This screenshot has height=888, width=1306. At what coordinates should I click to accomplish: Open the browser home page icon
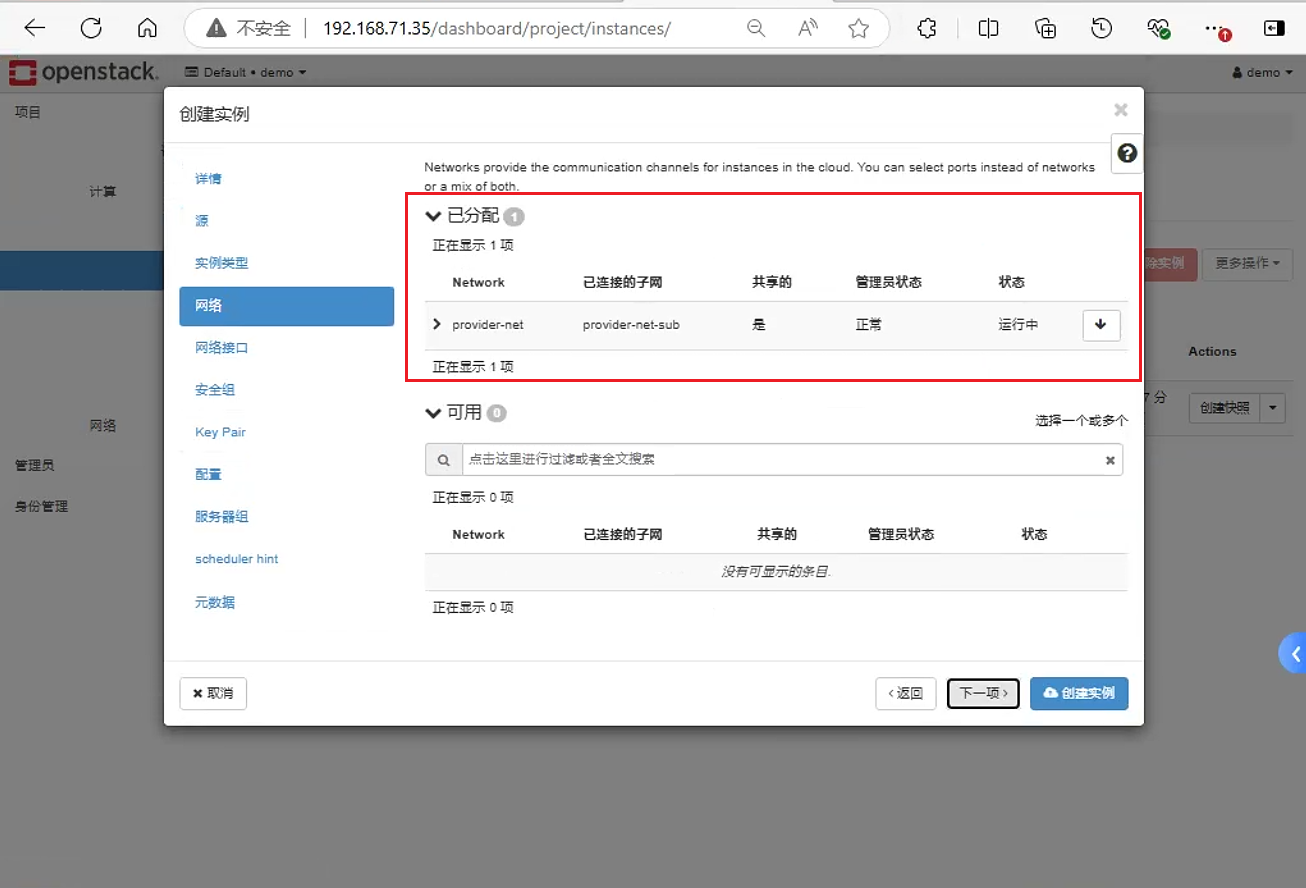147,28
